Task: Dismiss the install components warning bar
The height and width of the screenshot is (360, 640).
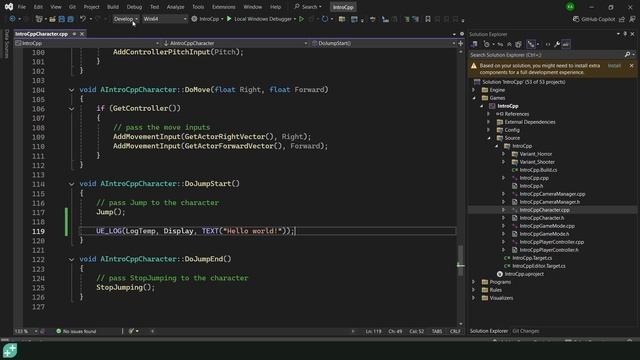Action: (x=631, y=66)
